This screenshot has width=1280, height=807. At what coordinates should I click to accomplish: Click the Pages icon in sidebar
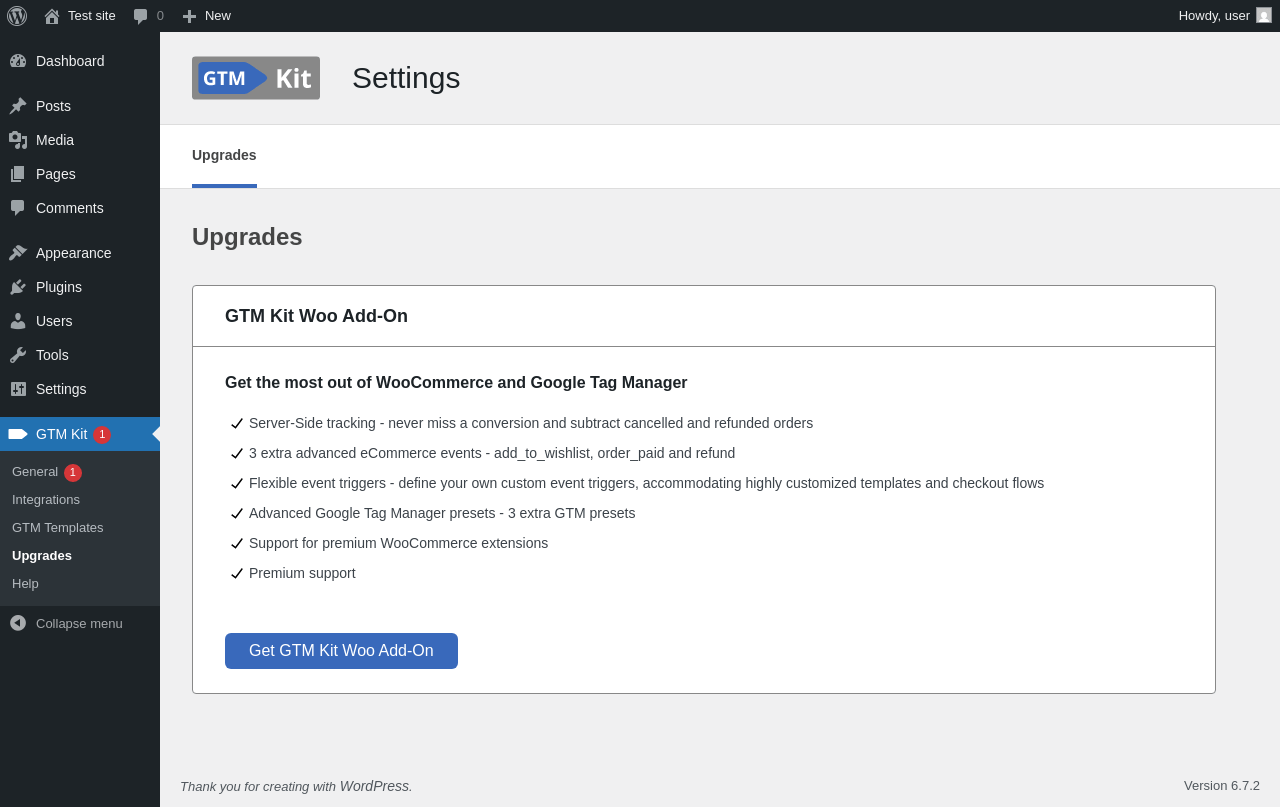tap(18, 174)
